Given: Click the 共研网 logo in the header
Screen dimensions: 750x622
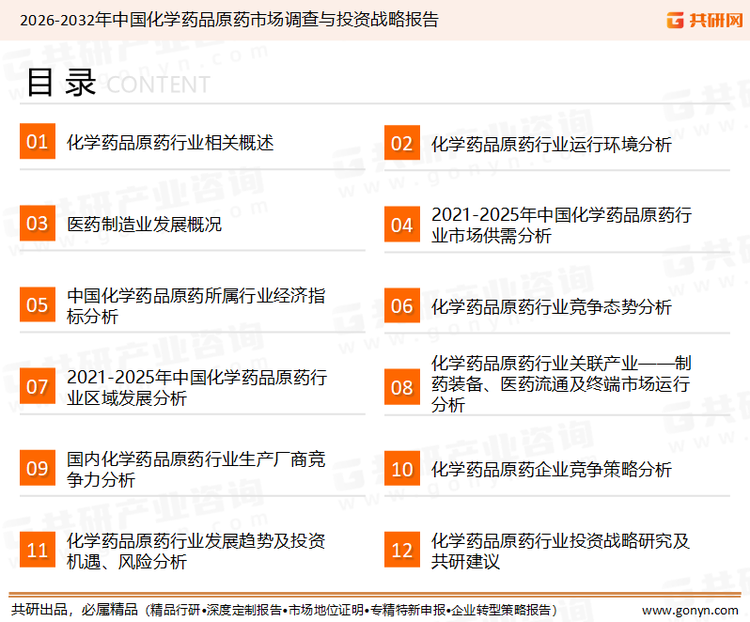Looking at the screenshot, I should pos(705,20).
